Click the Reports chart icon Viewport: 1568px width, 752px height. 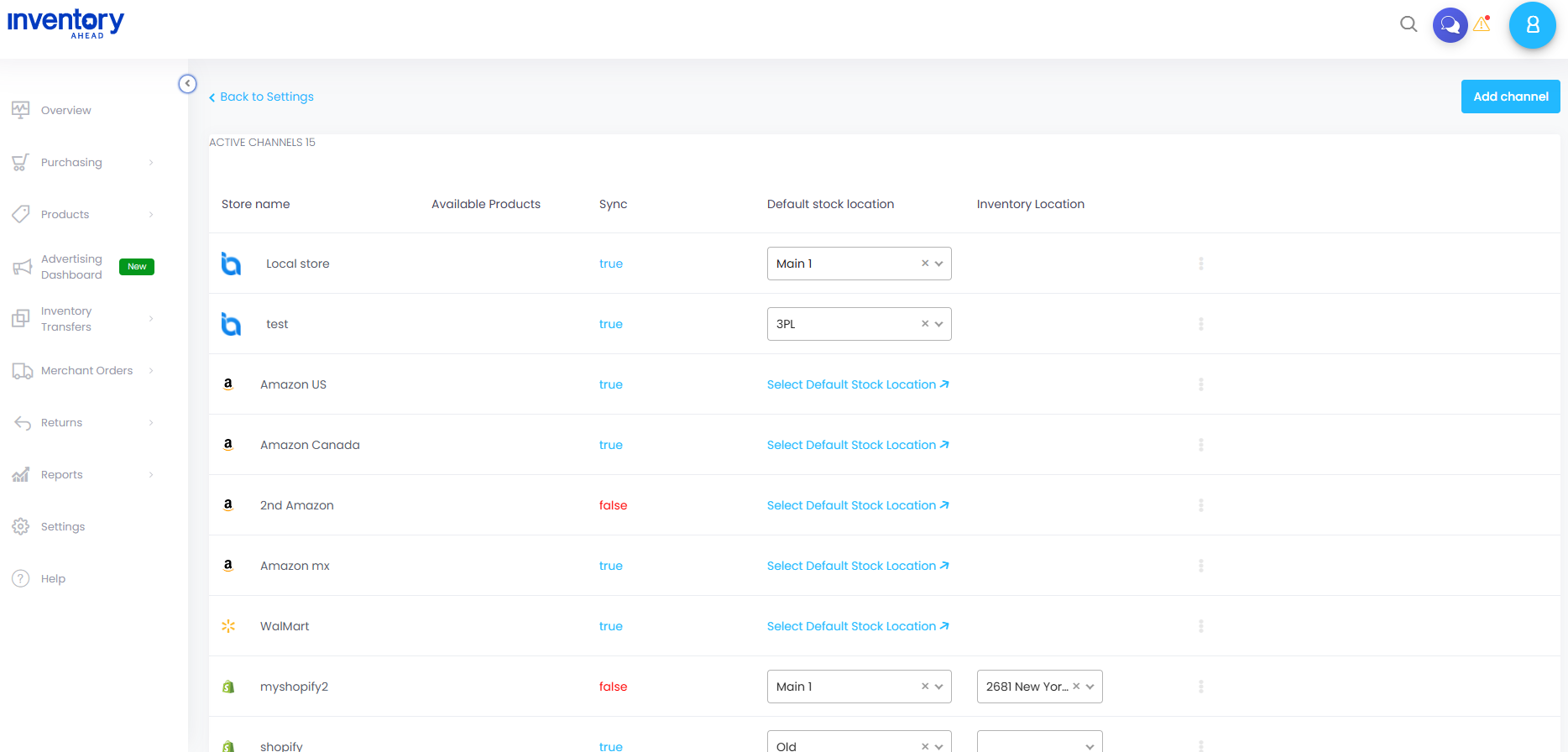tap(21, 475)
